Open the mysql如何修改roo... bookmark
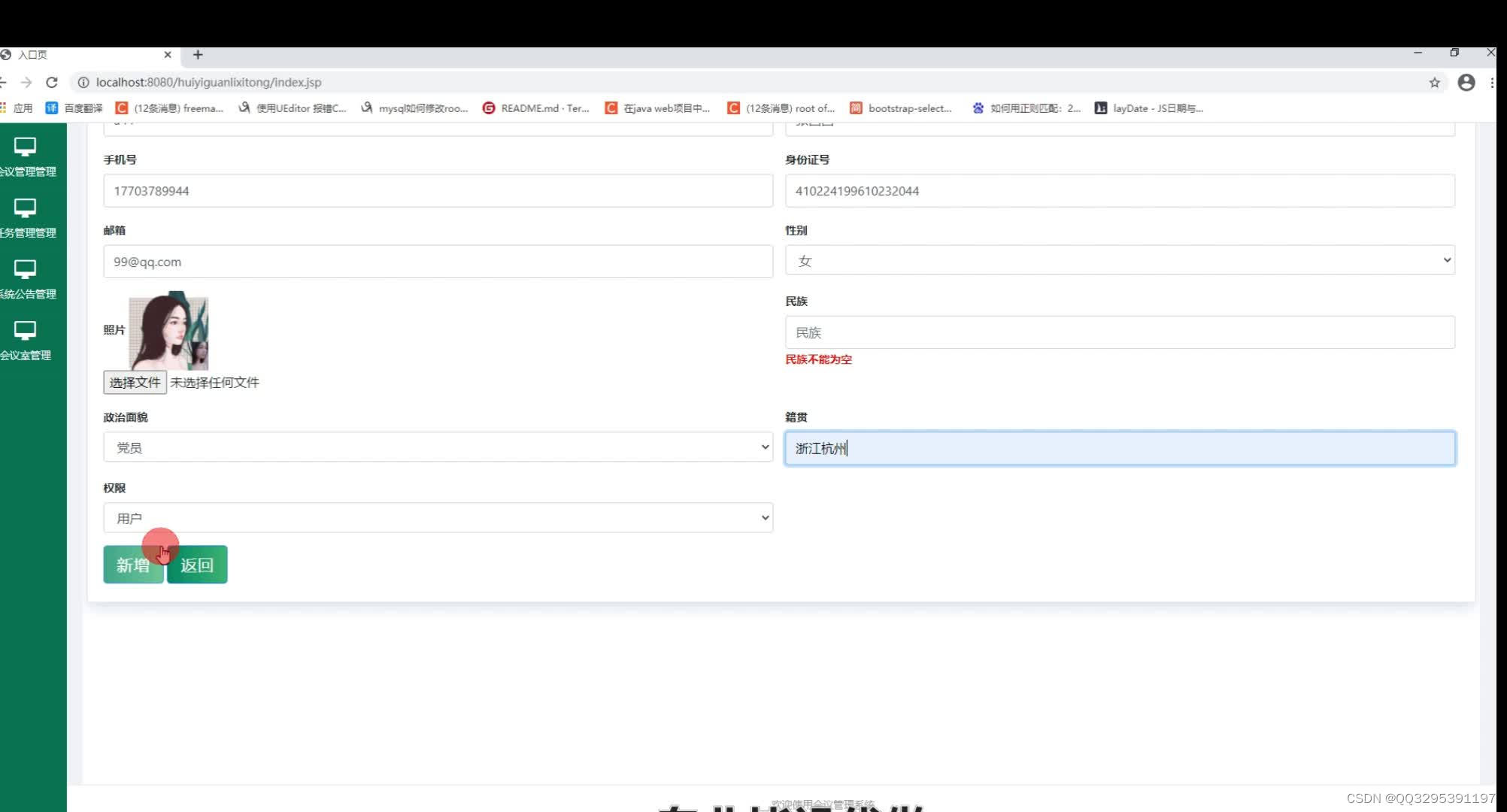 coord(414,108)
